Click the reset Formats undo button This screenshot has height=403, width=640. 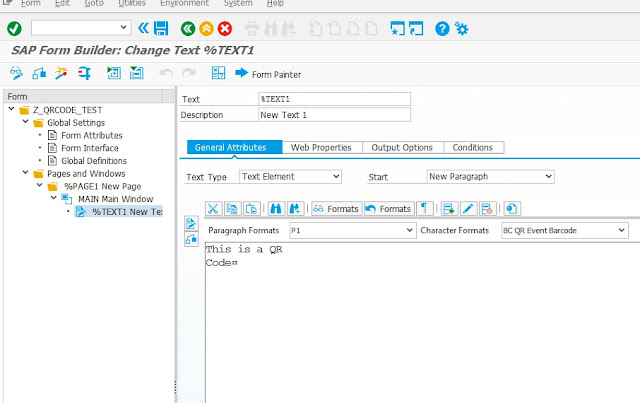(389, 209)
